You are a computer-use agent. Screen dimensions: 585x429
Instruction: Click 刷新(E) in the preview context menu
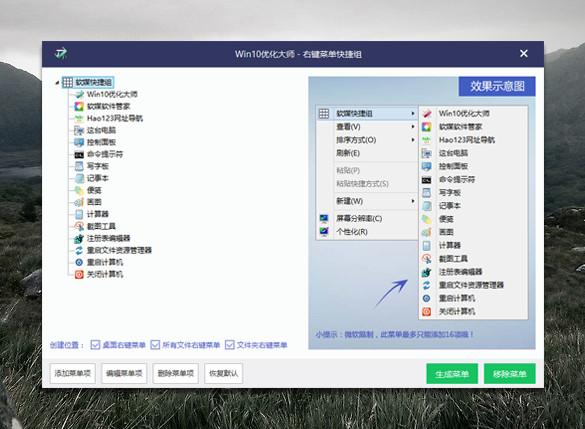point(348,153)
